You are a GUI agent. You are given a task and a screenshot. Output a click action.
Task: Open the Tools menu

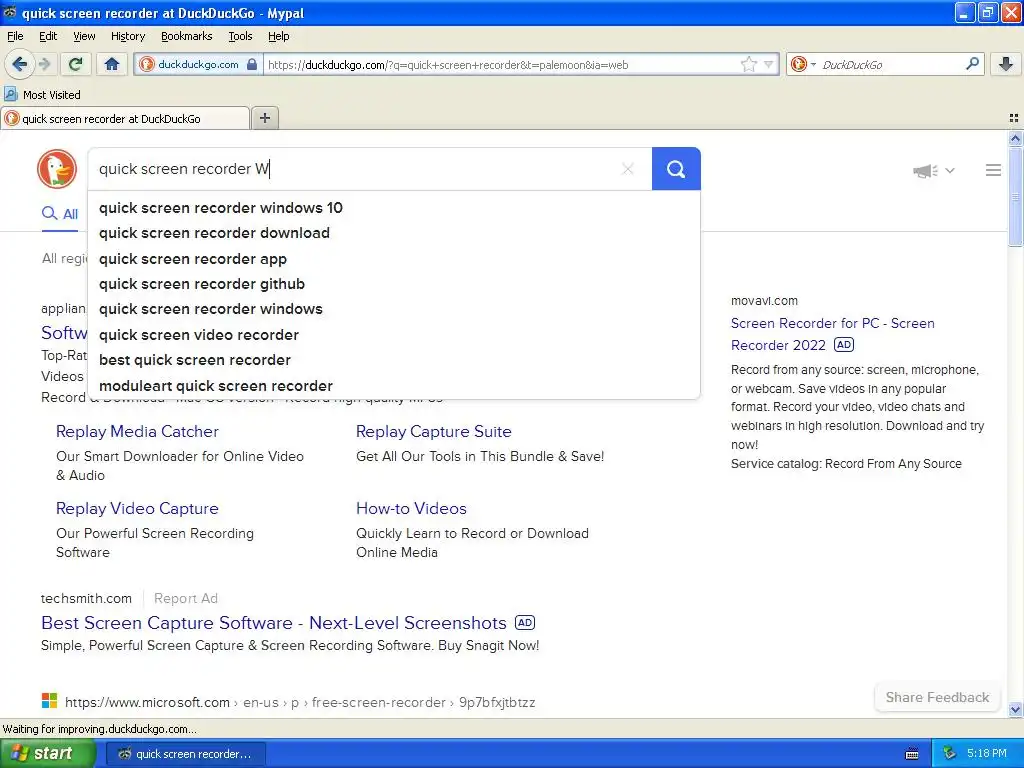[240, 36]
